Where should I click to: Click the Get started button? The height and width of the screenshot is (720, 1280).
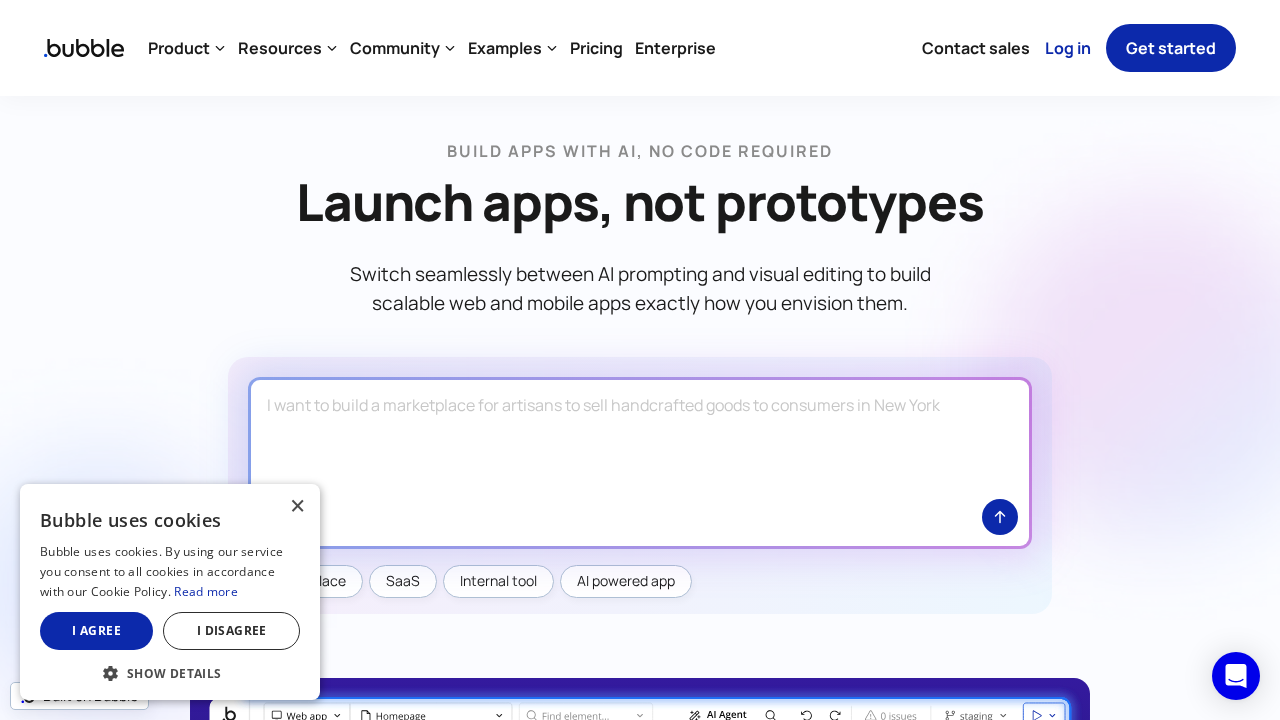pos(1170,48)
